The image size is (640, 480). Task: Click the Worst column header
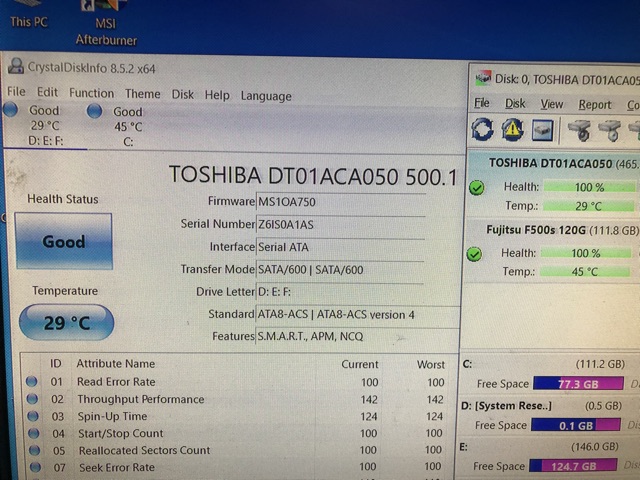[x=431, y=364]
